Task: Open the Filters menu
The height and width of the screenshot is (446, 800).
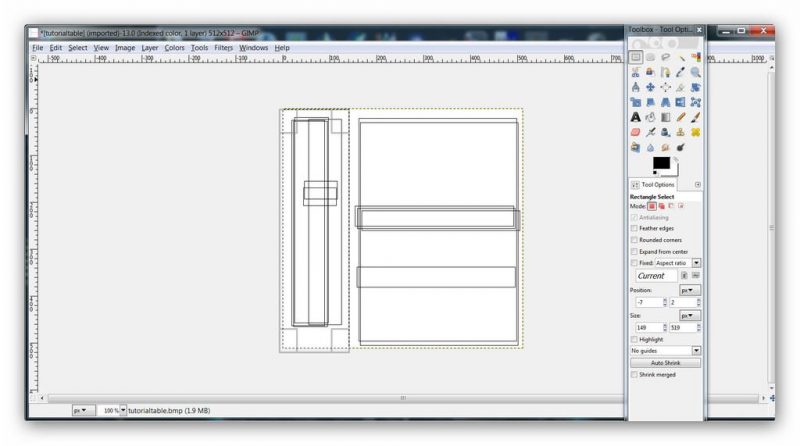Action: 223,47
